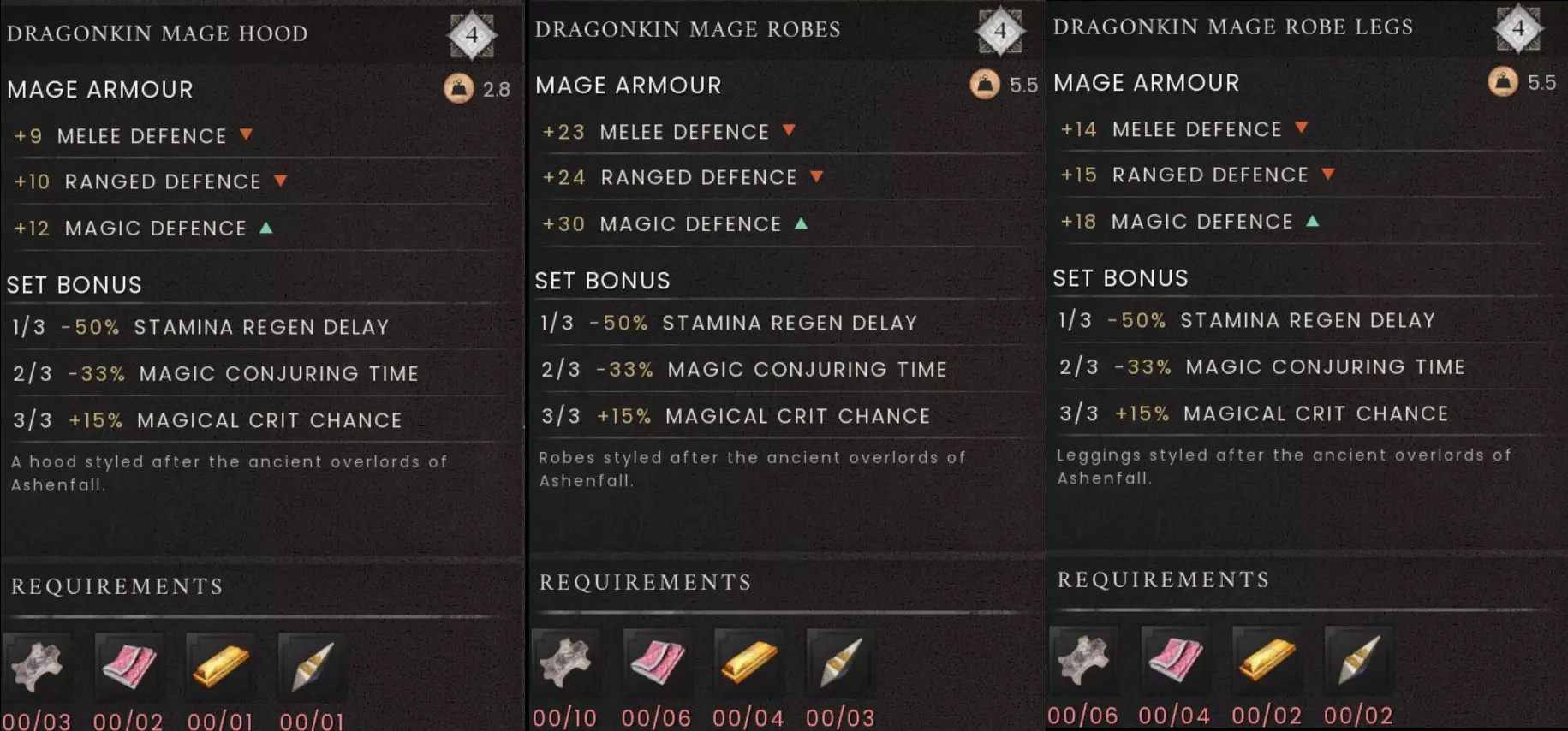1568x731 pixels.
Task: Select the Dragonkin Mage Robe Legs title
Action: click(1233, 27)
